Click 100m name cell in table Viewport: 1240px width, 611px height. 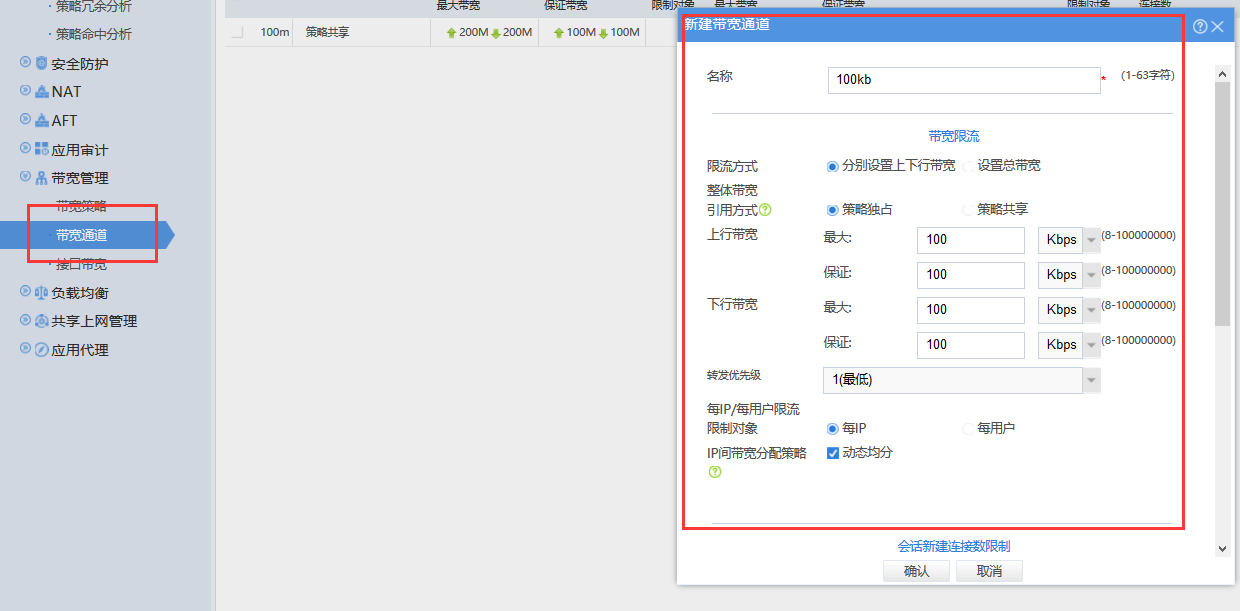(275, 33)
